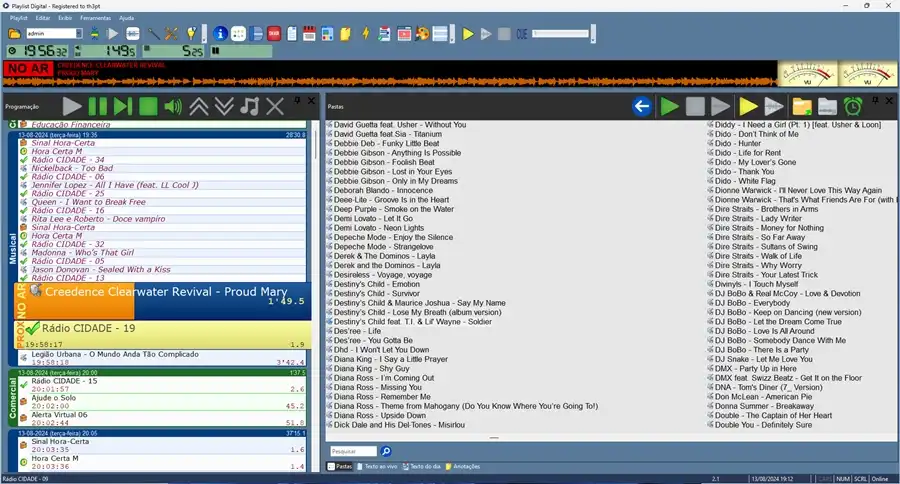
Task: Select Dire Straits - Sultans of Swing
Action: [766, 247]
